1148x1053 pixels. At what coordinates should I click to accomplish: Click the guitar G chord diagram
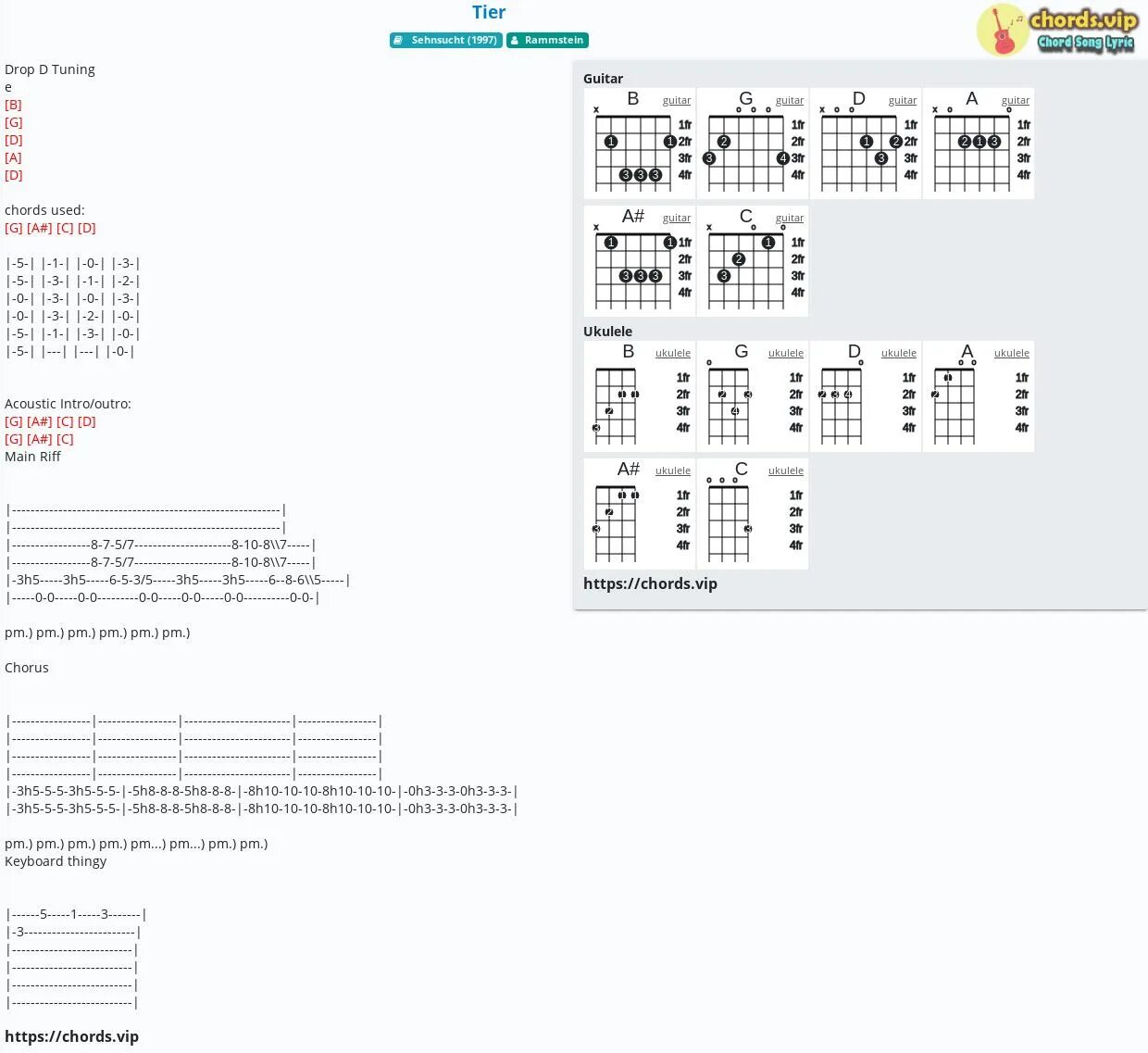753,144
